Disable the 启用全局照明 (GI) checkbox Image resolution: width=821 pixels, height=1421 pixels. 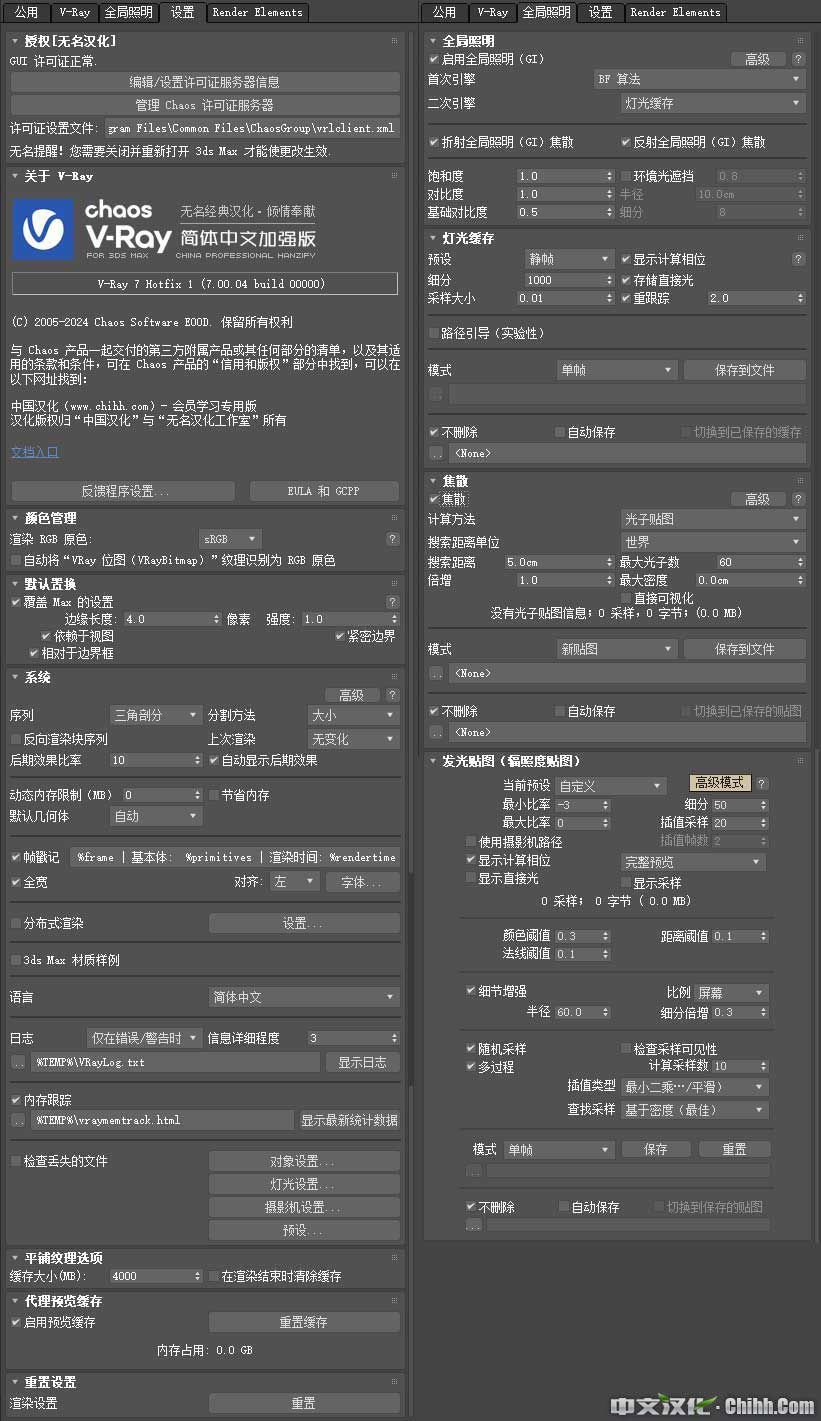coord(434,60)
